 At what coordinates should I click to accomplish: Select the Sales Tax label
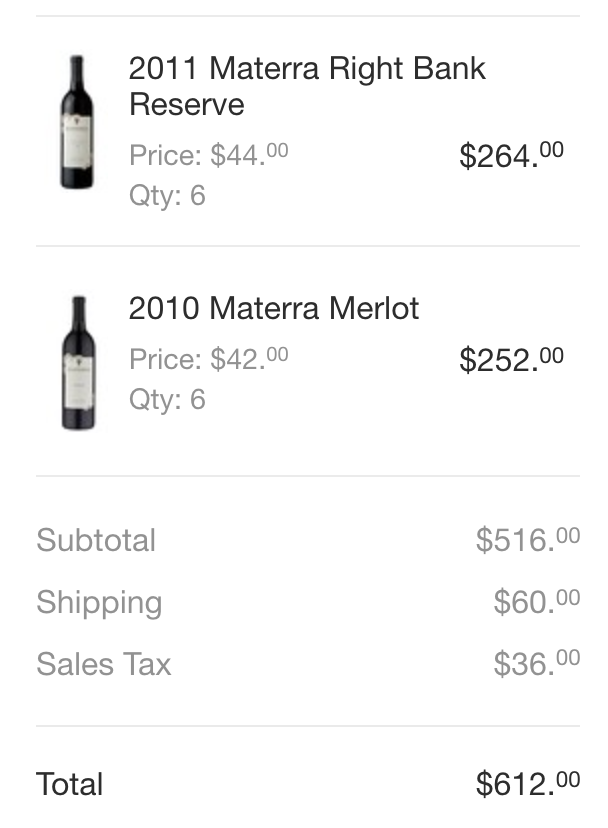click(104, 664)
